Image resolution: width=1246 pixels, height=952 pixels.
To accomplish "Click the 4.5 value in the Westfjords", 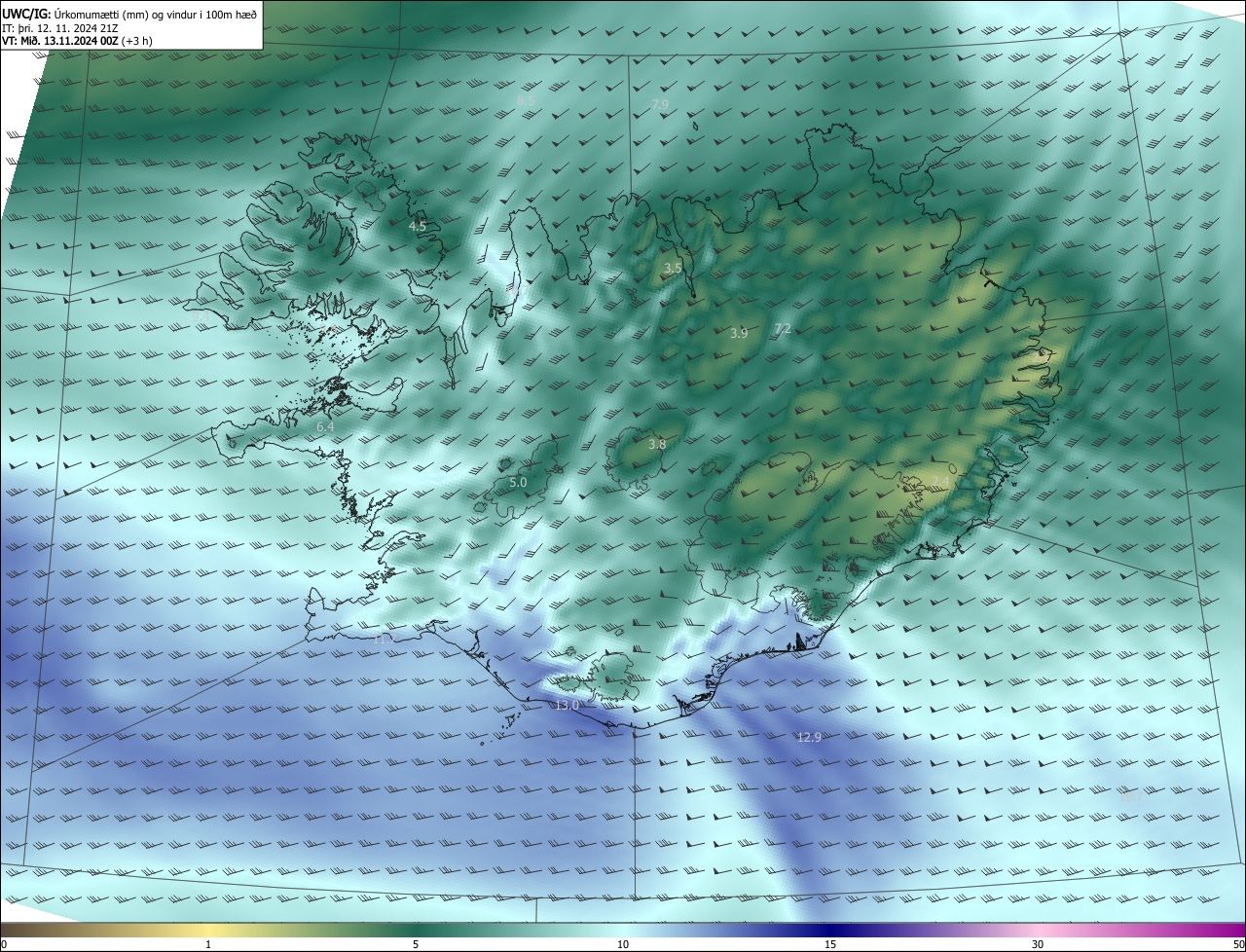I will (x=418, y=226).
